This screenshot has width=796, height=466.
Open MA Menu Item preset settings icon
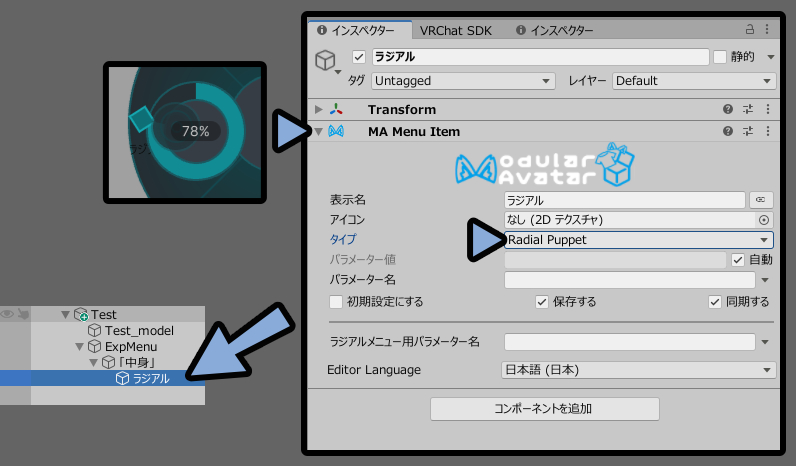pyautogui.click(x=748, y=131)
